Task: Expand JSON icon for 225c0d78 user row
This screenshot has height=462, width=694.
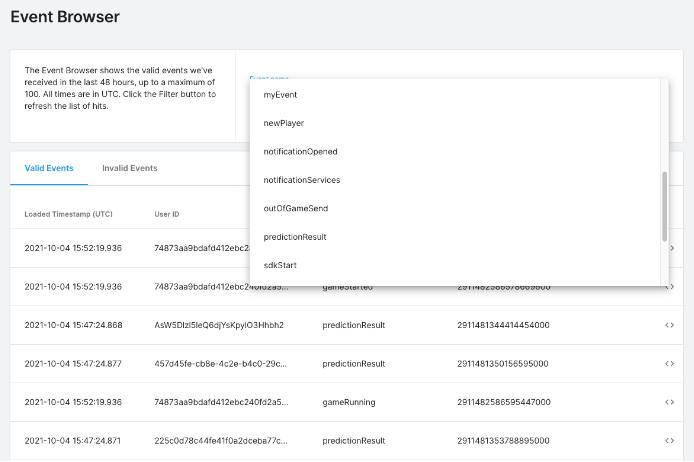Action: 669,440
